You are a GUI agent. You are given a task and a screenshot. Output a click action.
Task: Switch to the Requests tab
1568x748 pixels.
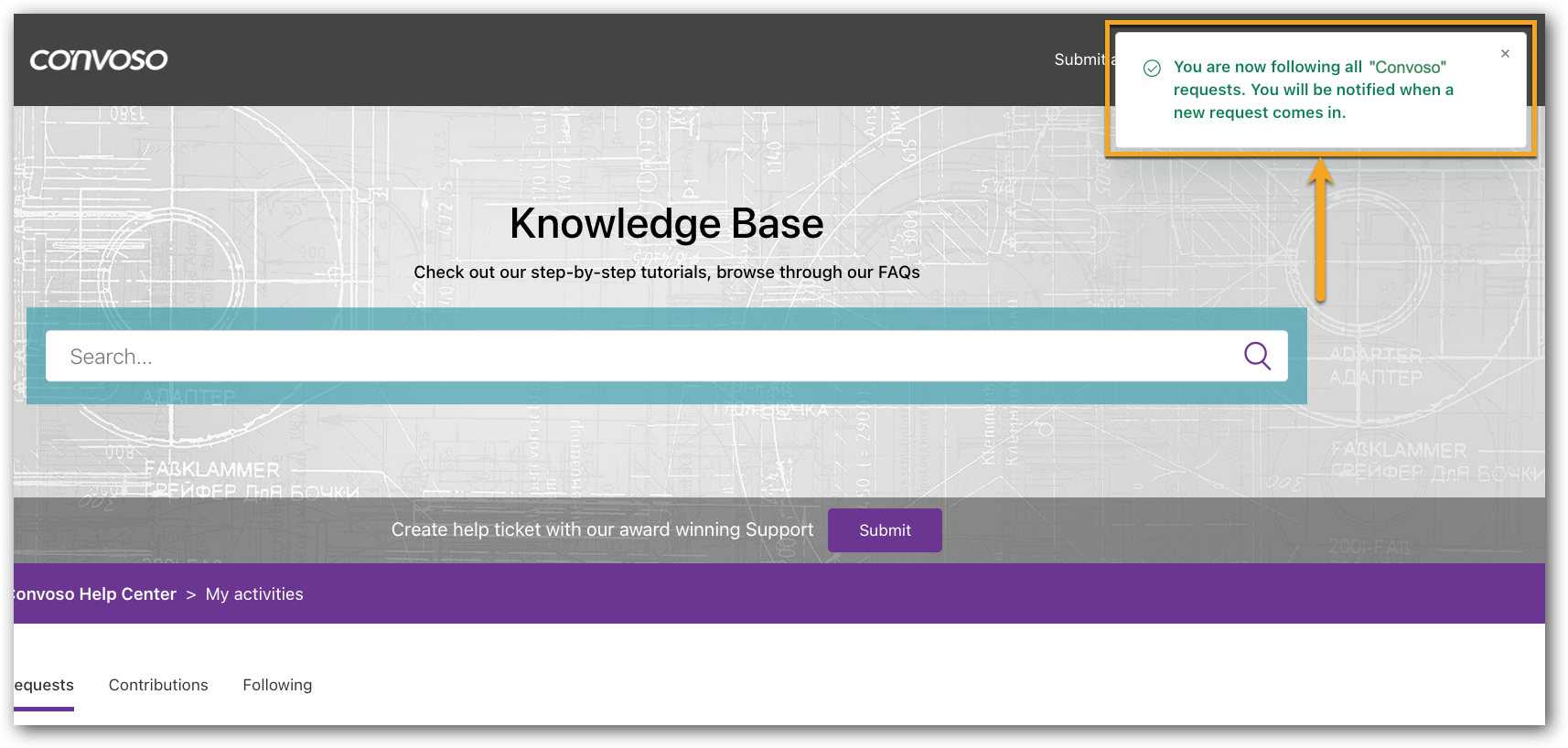[44, 686]
